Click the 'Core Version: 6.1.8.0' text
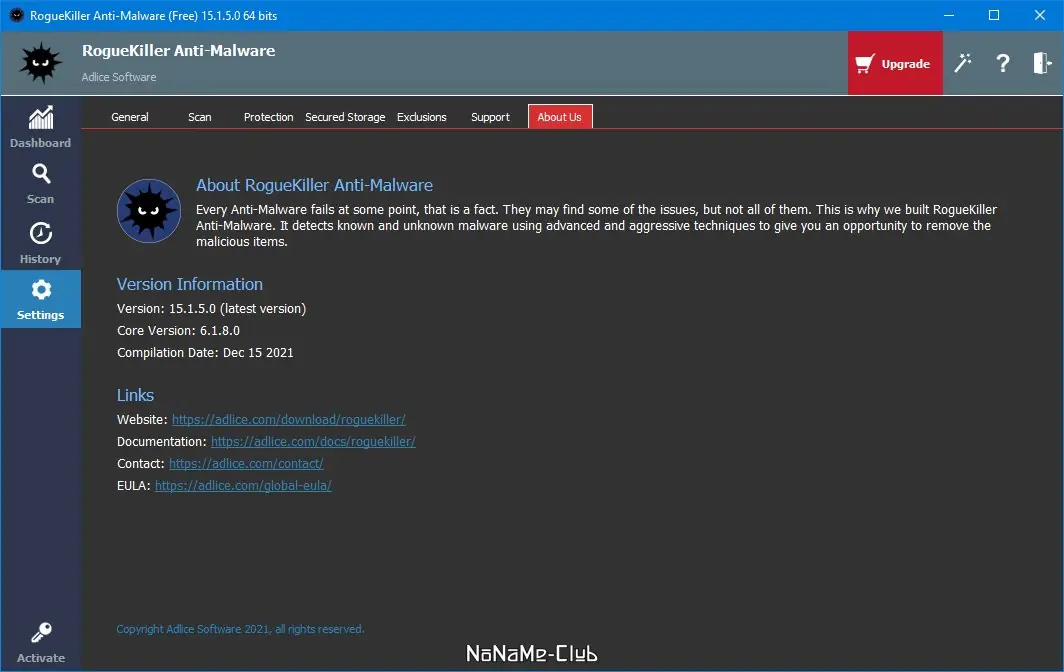This screenshot has height=672, width=1064. (178, 331)
